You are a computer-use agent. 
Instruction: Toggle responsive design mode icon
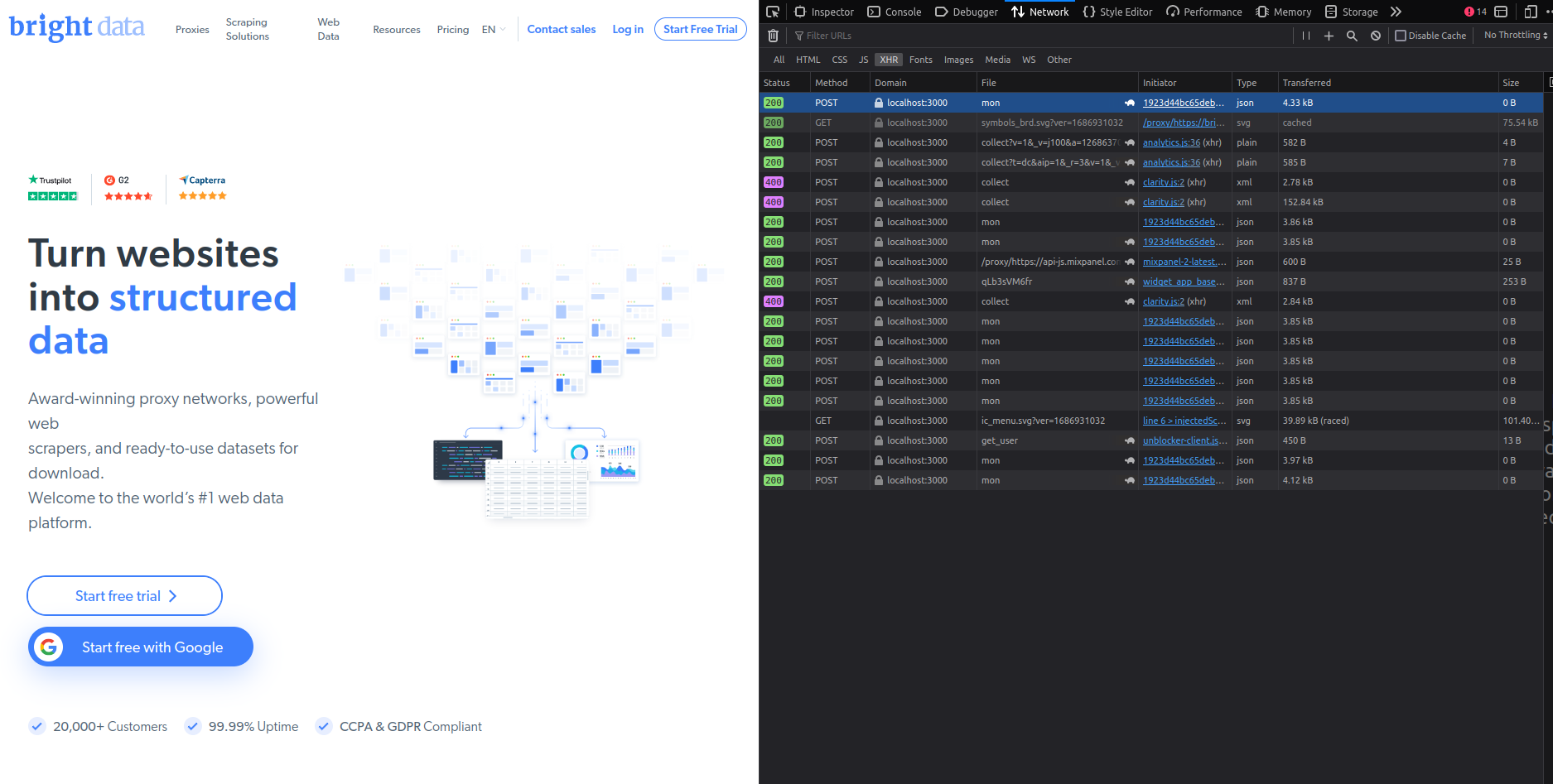1531,12
